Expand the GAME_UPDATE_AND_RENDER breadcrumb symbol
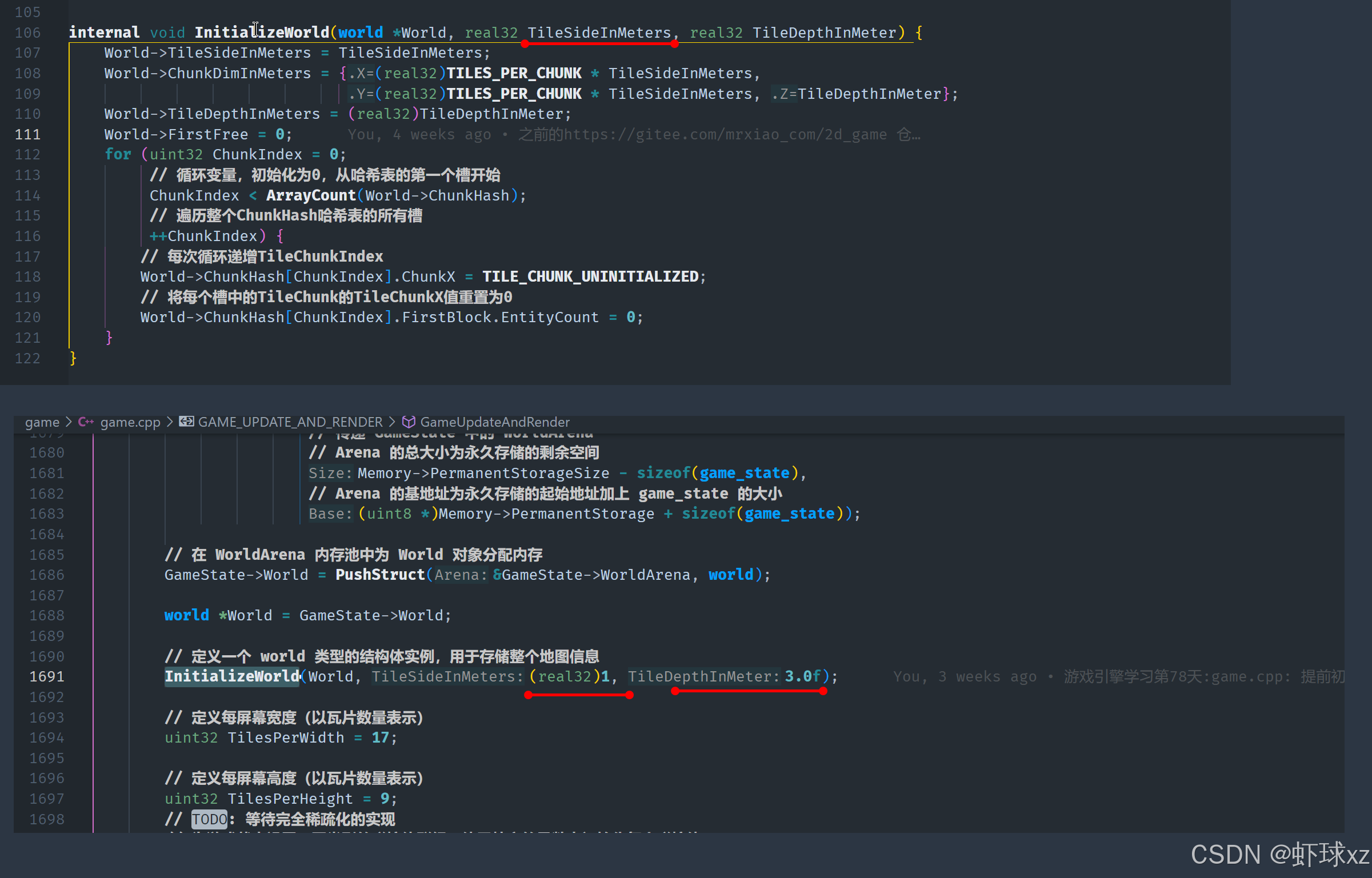This screenshot has height=878, width=1372. pos(290,422)
